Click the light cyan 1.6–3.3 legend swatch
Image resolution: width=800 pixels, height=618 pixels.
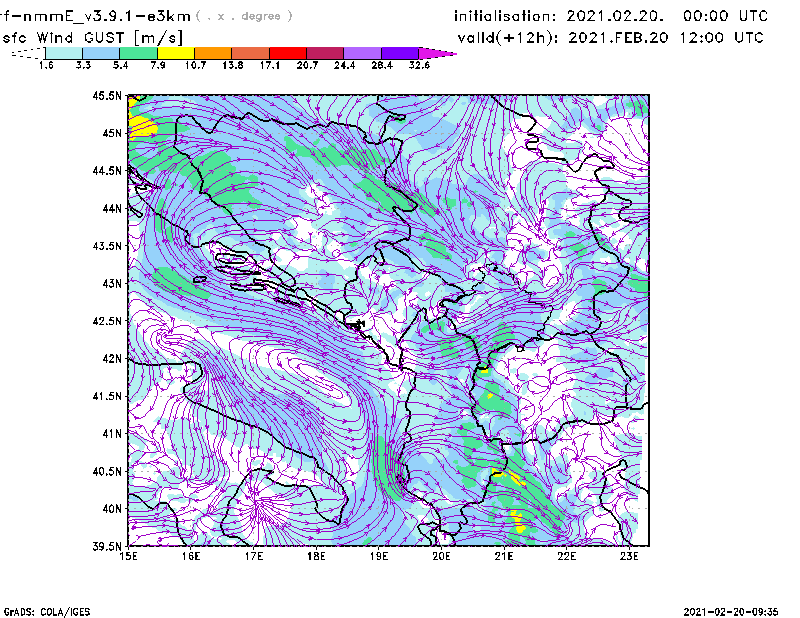click(64, 53)
